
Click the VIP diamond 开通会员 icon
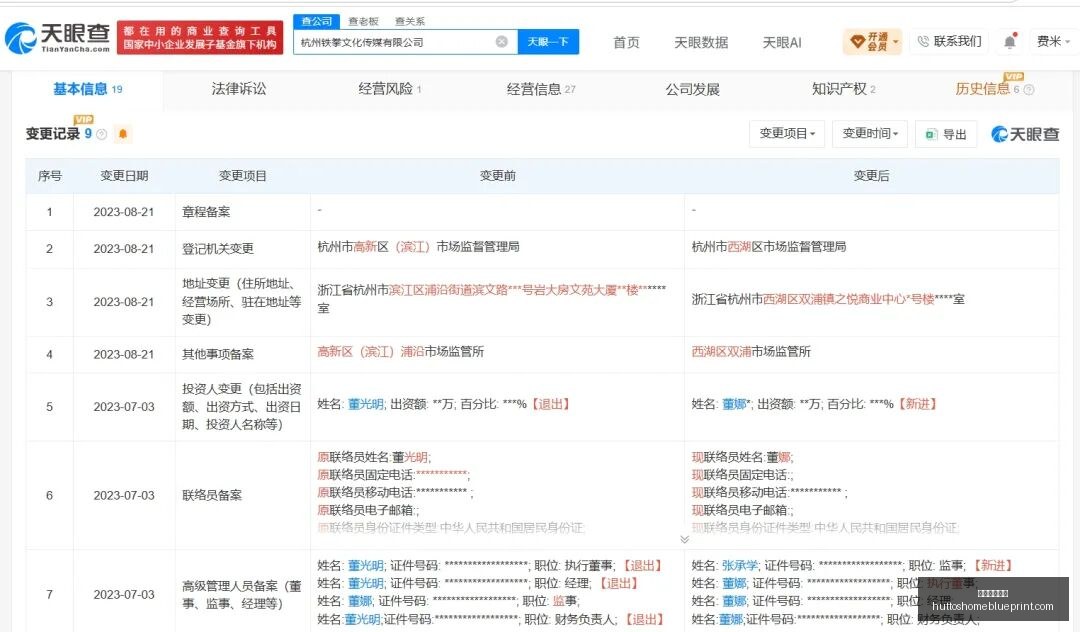858,42
